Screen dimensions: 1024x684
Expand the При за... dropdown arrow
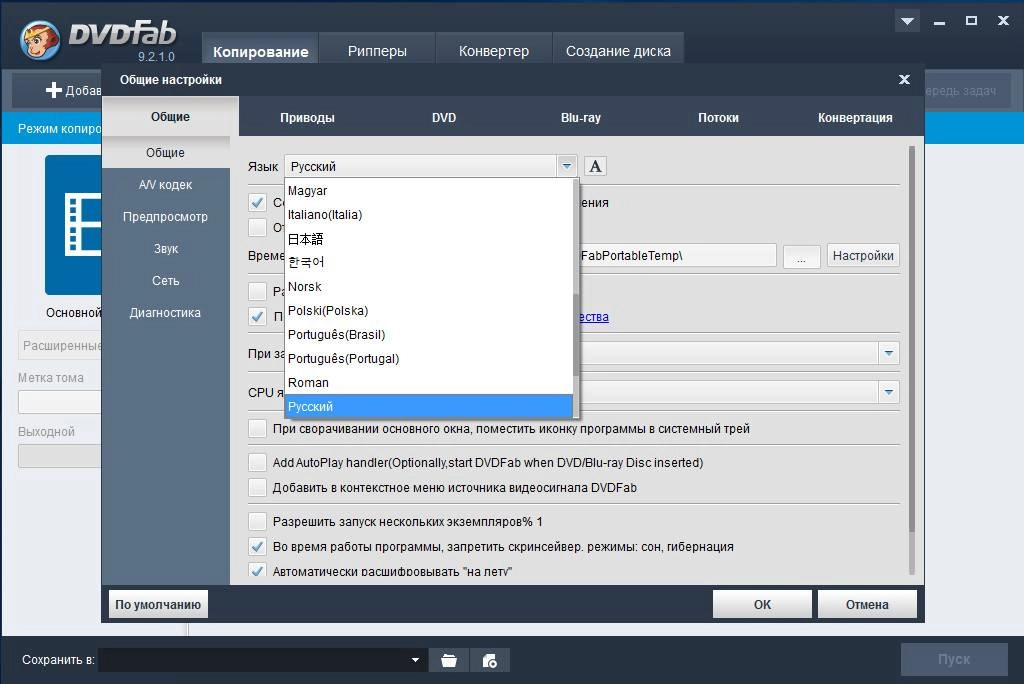pos(888,353)
